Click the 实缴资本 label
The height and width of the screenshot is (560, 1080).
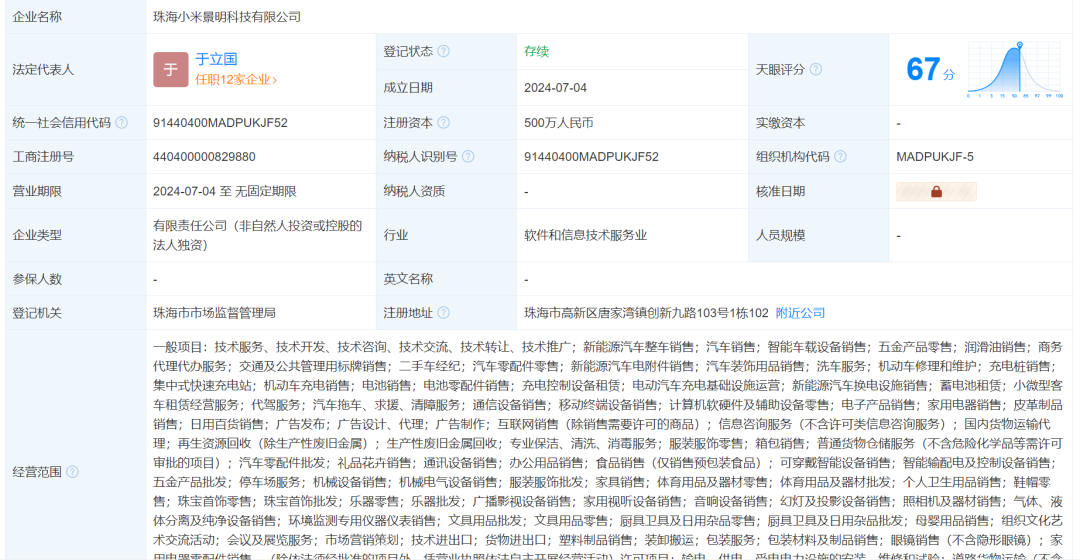(x=780, y=123)
